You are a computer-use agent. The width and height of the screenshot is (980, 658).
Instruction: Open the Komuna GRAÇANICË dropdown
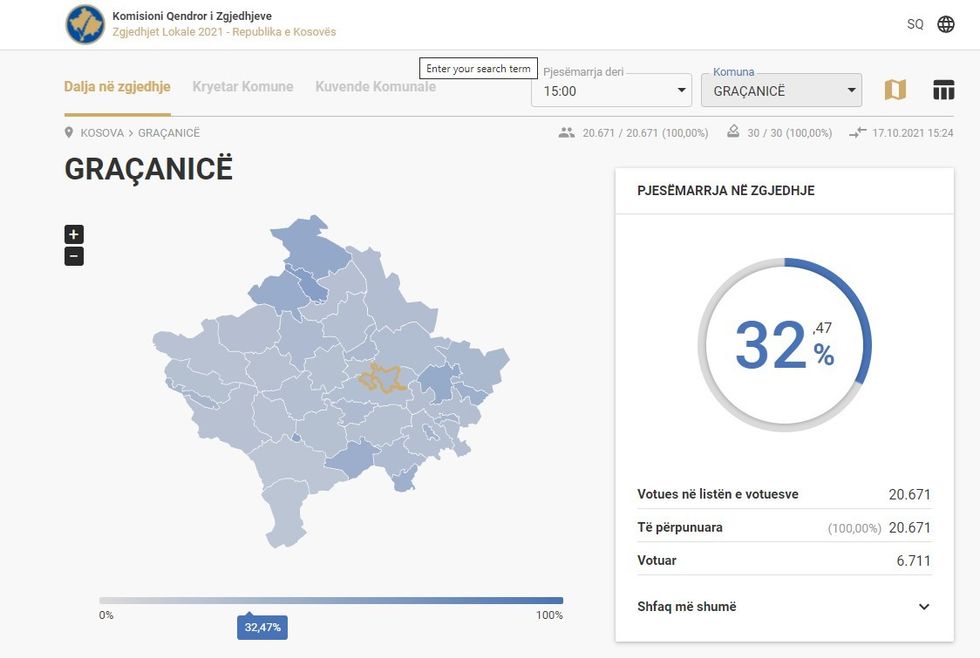pos(781,90)
